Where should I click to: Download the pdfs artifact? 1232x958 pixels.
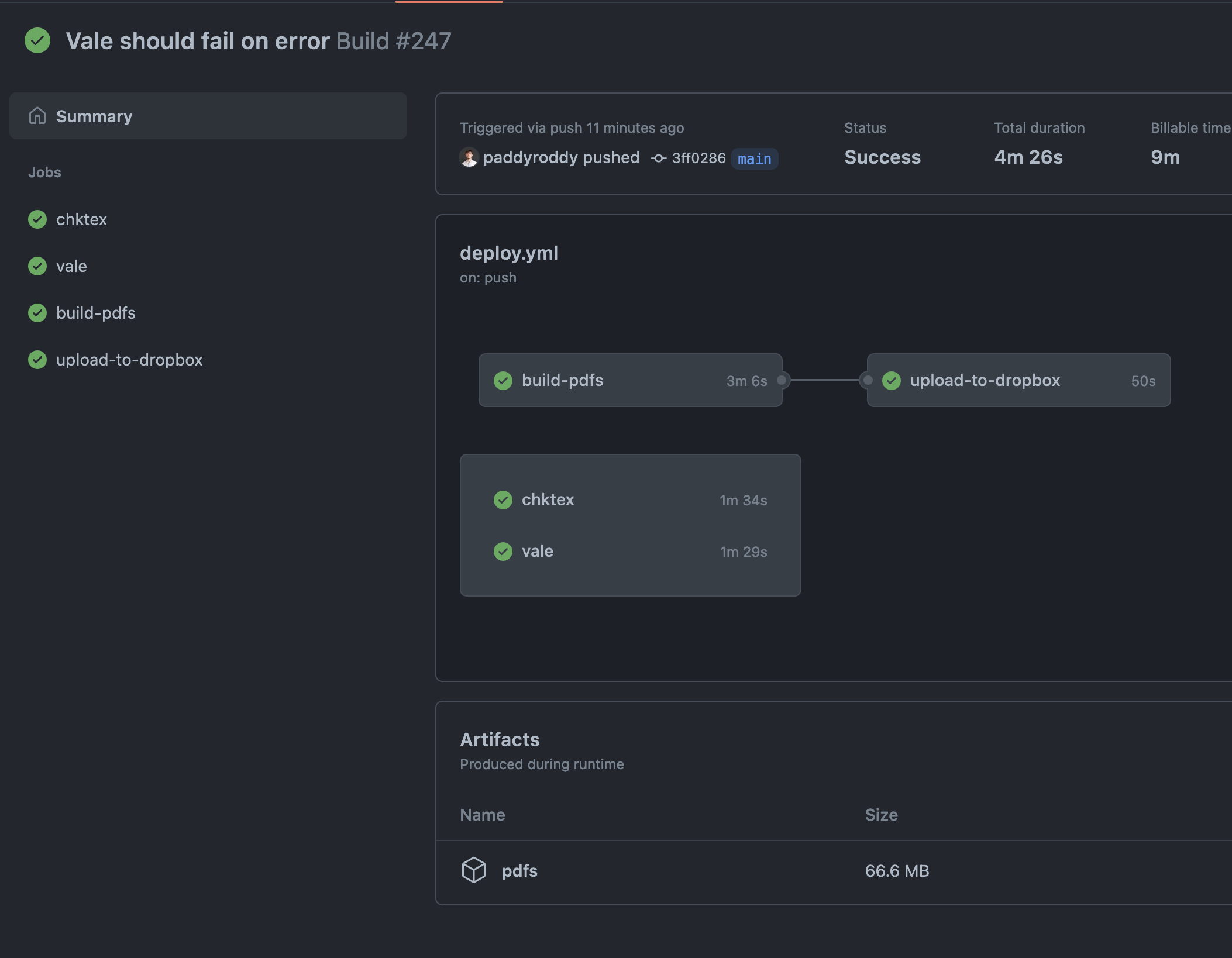(x=519, y=870)
